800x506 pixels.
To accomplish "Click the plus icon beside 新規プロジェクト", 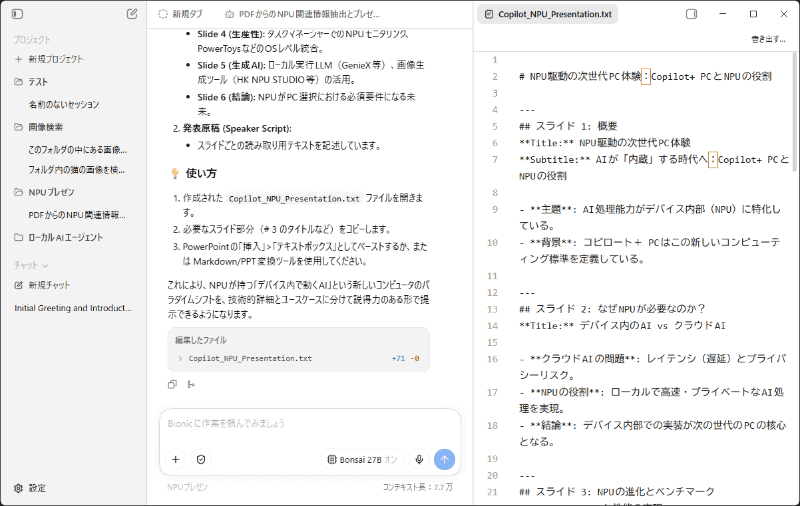I will click(x=18, y=59).
